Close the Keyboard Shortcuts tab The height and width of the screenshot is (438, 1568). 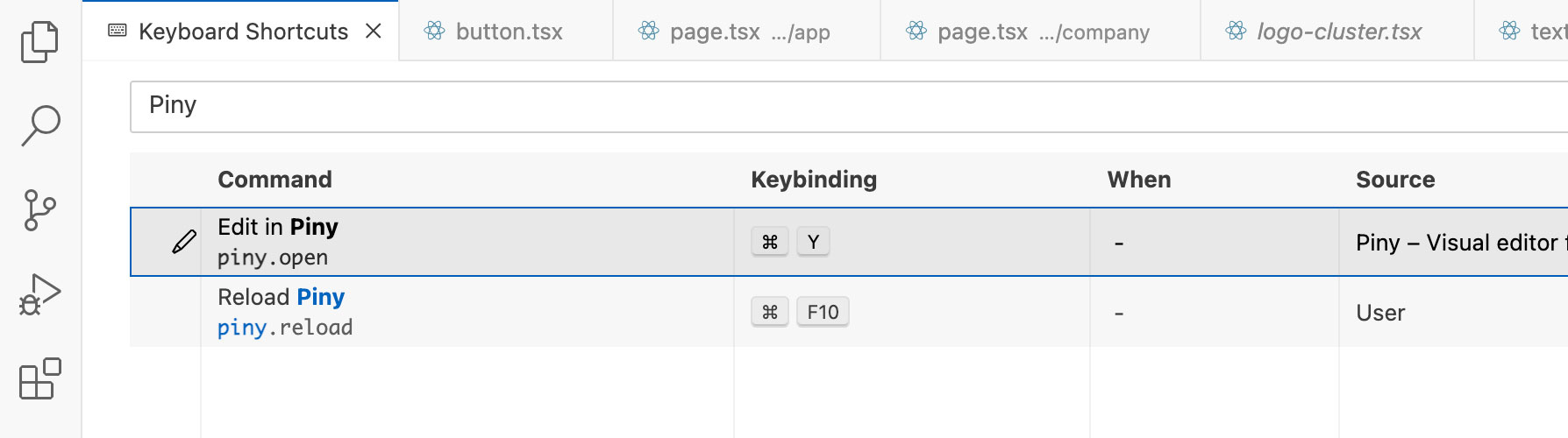pyautogui.click(x=374, y=32)
